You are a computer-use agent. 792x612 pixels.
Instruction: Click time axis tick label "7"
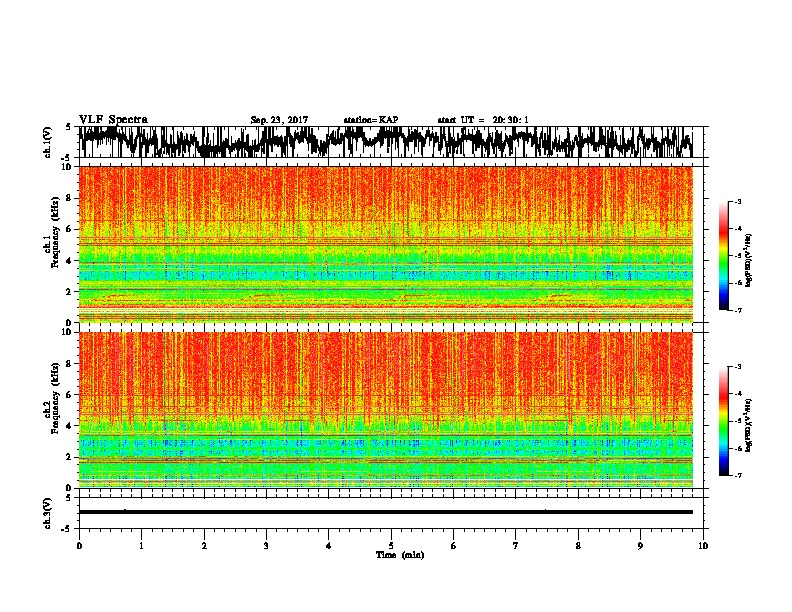click(516, 546)
